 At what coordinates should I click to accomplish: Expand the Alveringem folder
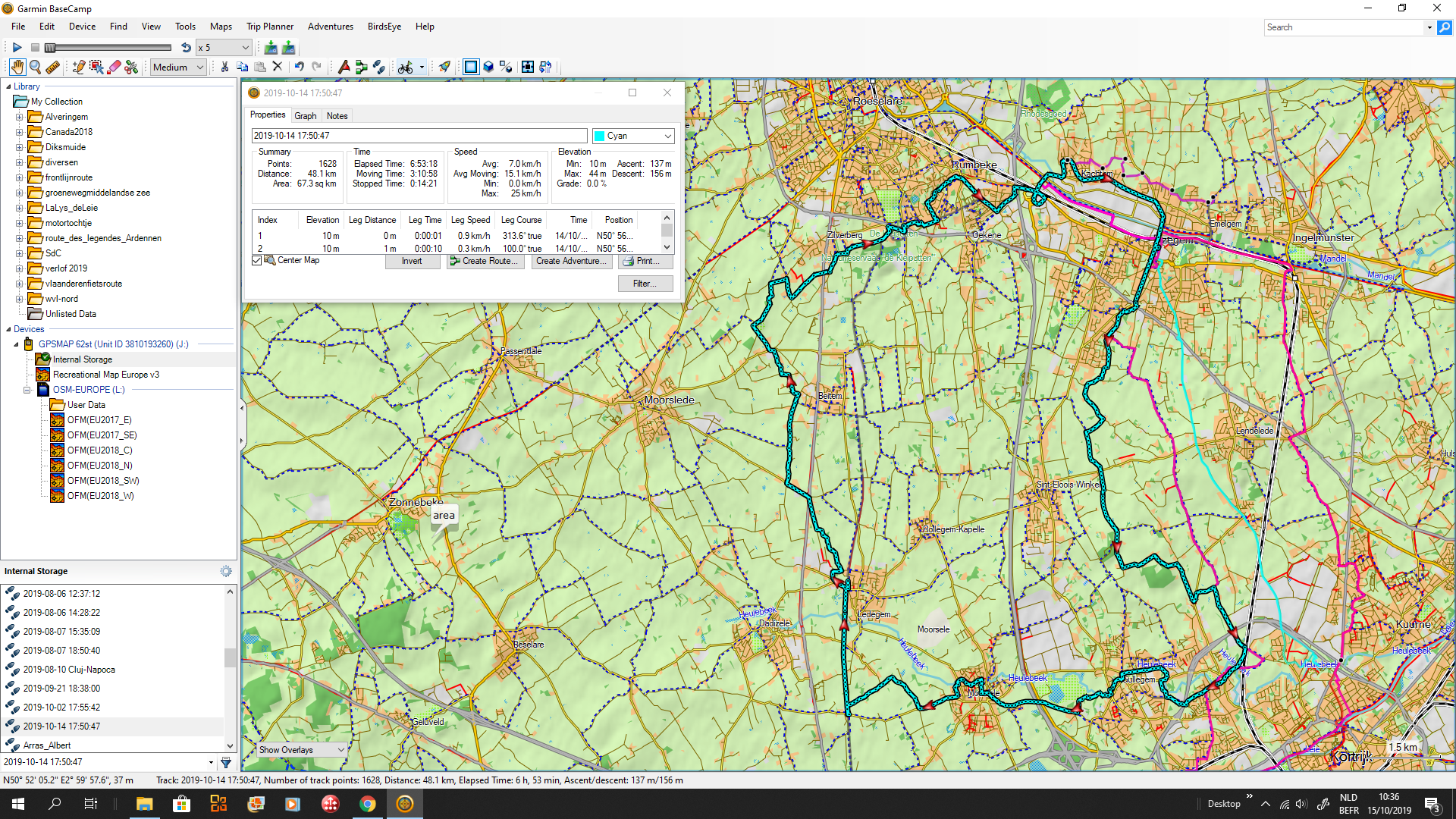coord(20,117)
